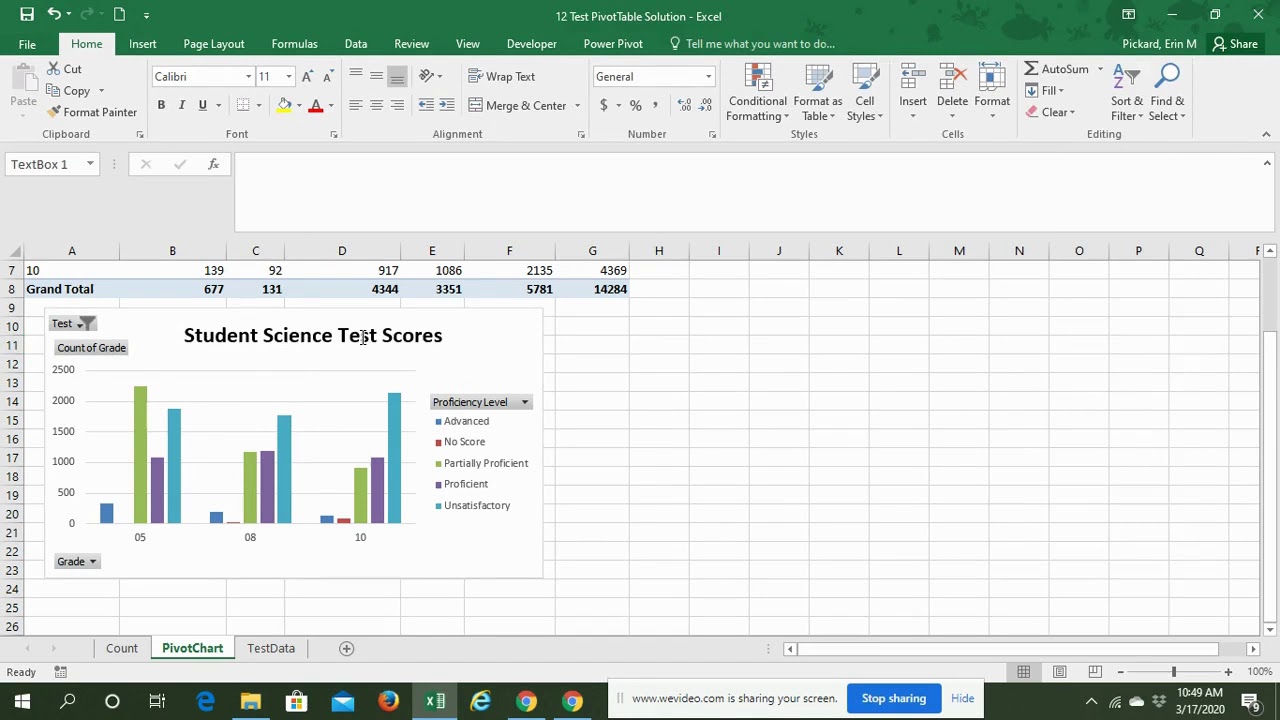Toggle Underline formatting
This screenshot has height=720, width=1280.
202,105
